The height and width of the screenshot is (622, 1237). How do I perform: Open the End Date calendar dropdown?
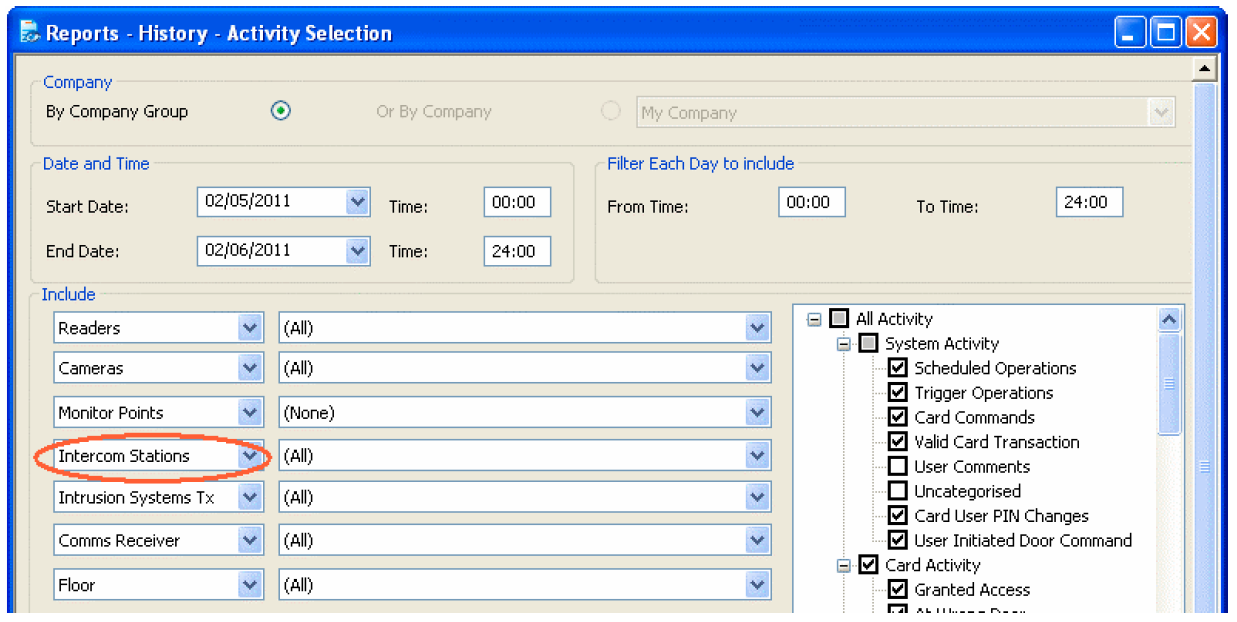click(x=357, y=250)
